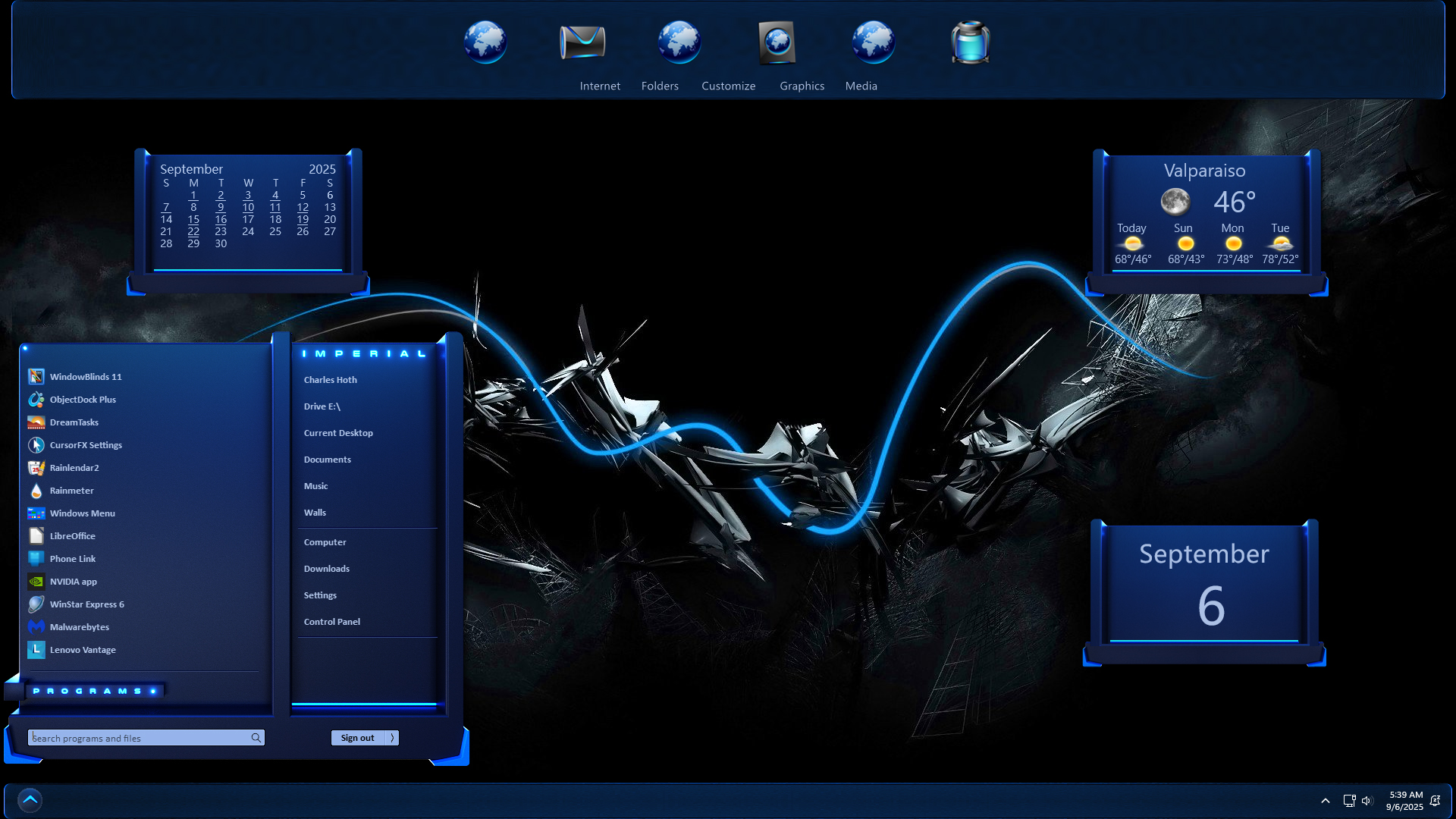
Task: Open WindowBlinds 11 from the start menu
Action: click(x=85, y=377)
